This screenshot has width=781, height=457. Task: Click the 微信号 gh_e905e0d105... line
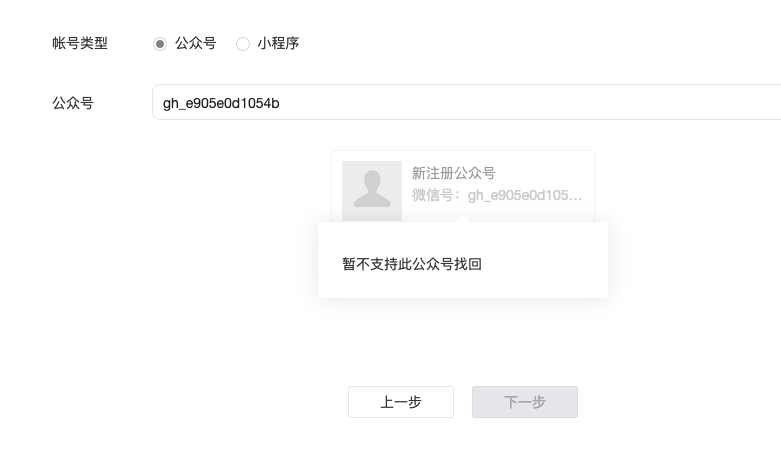(x=497, y=195)
